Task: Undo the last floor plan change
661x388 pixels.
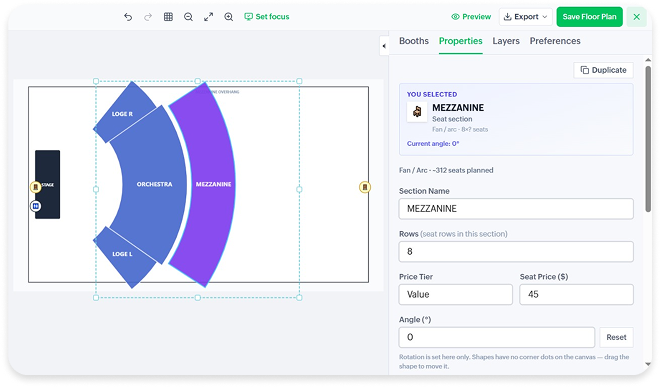Action: pyautogui.click(x=128, y=17)
